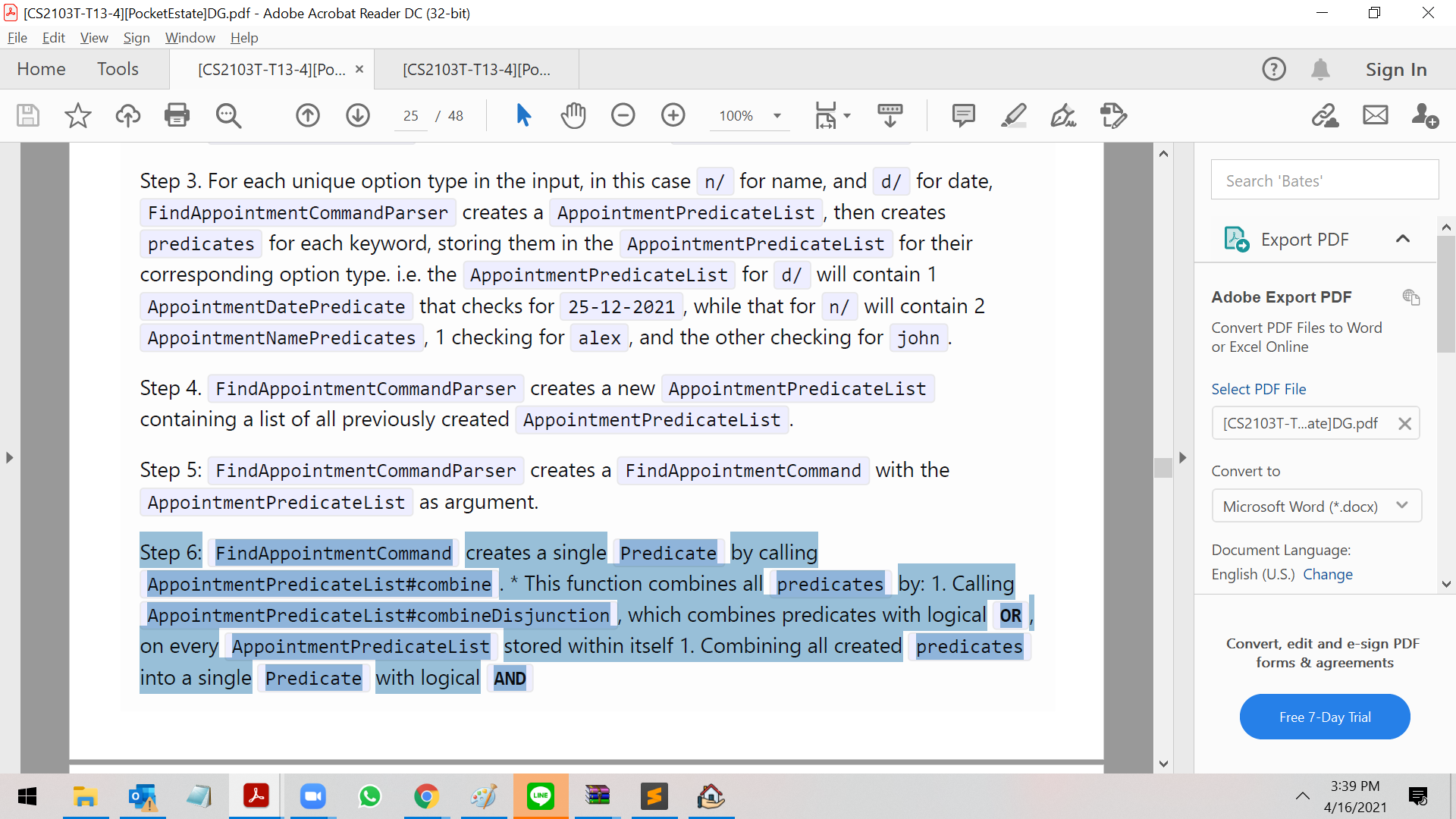
Task: Click the zoom in plus icon
Action: (x=673, y=115)
